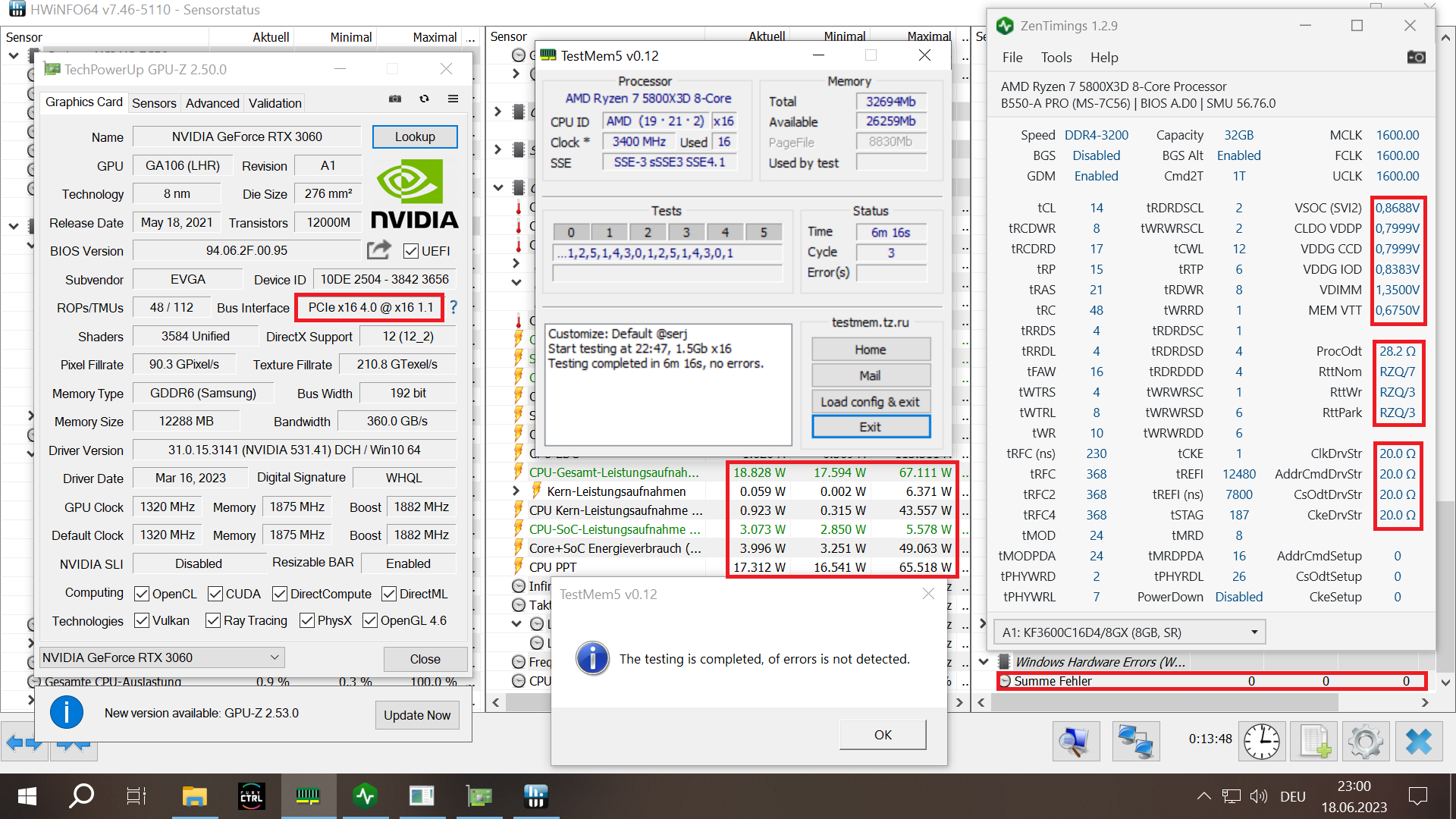Open the ZenTimings Tools menu
The height and width of the screenshot is (819, 1456).
(1056, 58)
